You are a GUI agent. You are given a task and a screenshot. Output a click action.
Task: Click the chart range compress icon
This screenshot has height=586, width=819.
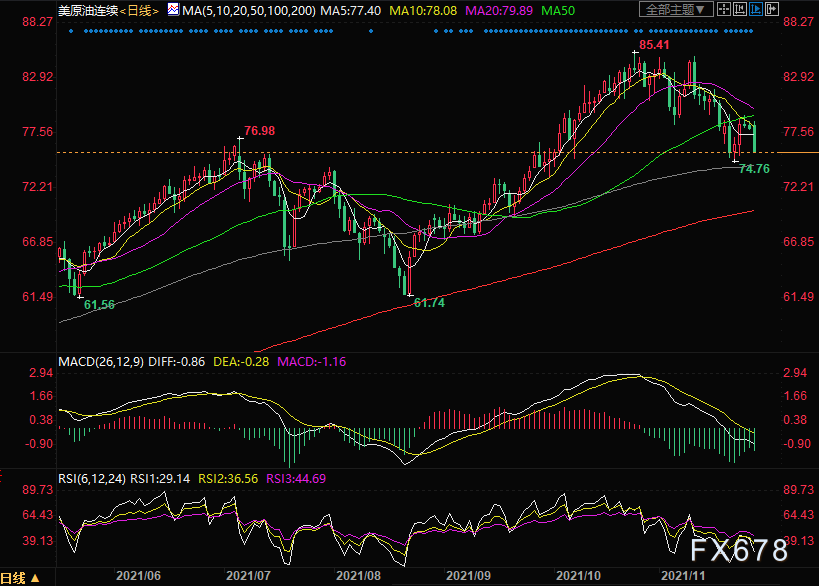(740, 9)
